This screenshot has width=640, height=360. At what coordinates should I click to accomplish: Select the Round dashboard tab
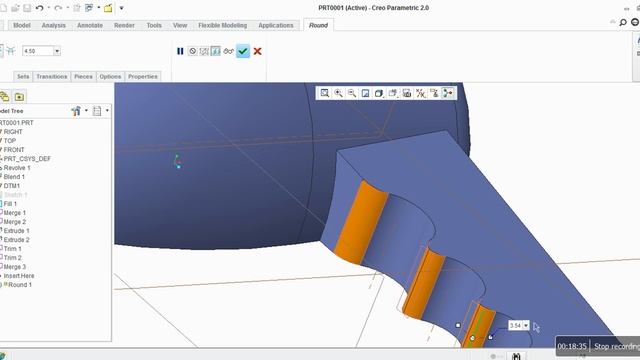pos(318,25)
